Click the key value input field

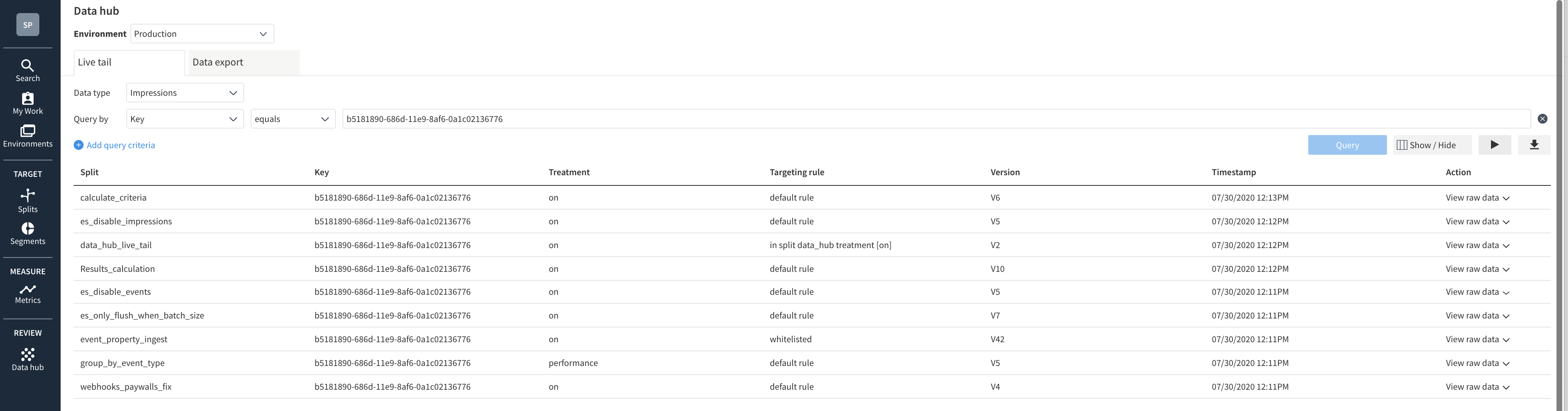click(x=936, y=119)
